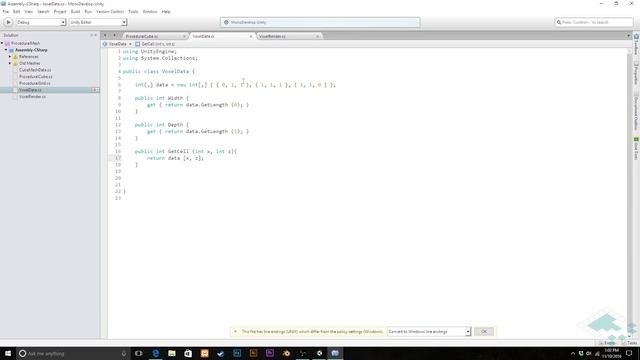Click the previous tab navigation arrow
640x360 pixels.
pos(105,36)
